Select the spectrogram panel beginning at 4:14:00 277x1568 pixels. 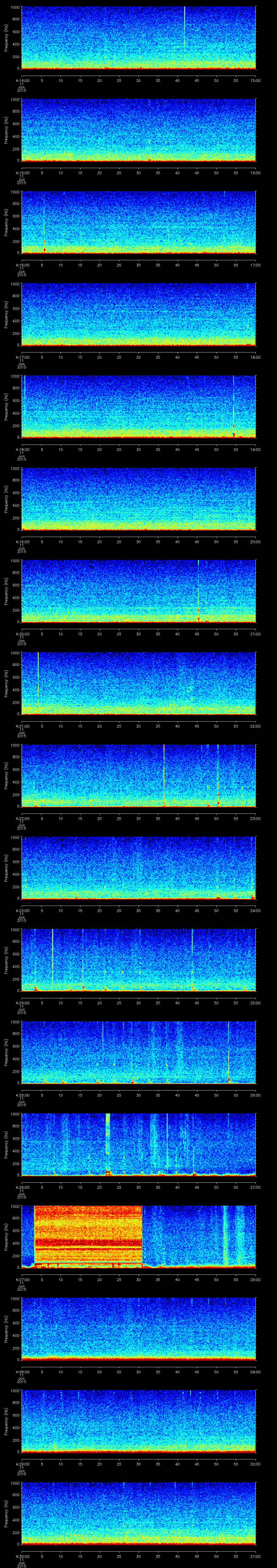tap(138, 38)
